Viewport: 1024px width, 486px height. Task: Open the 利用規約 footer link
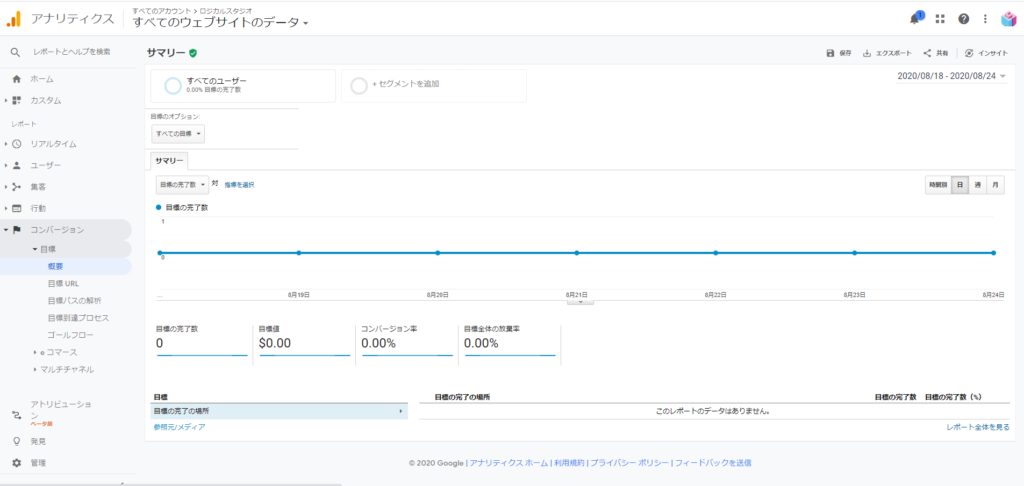[x=569, y=462]
